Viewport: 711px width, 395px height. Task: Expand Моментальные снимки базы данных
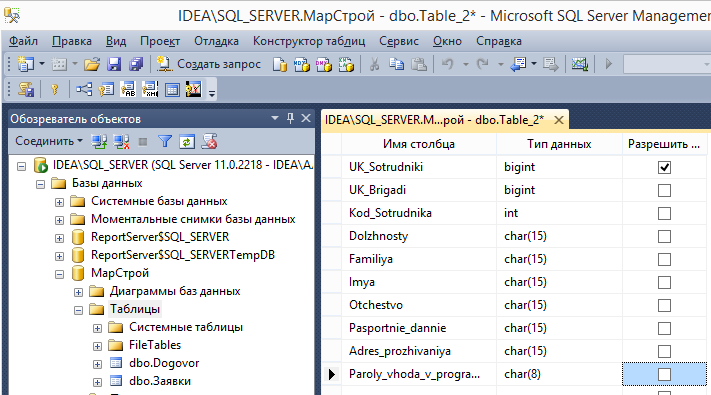[59, 220]
